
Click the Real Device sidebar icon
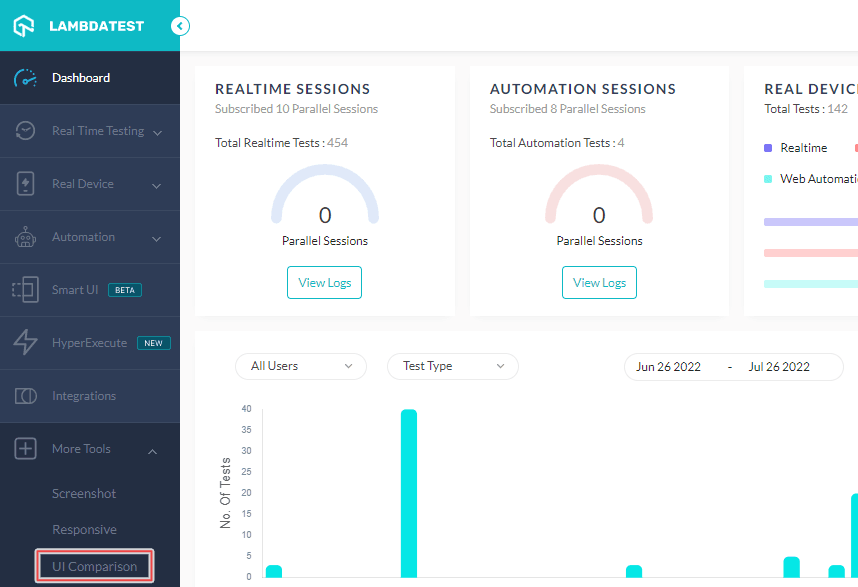pos(23,183)
